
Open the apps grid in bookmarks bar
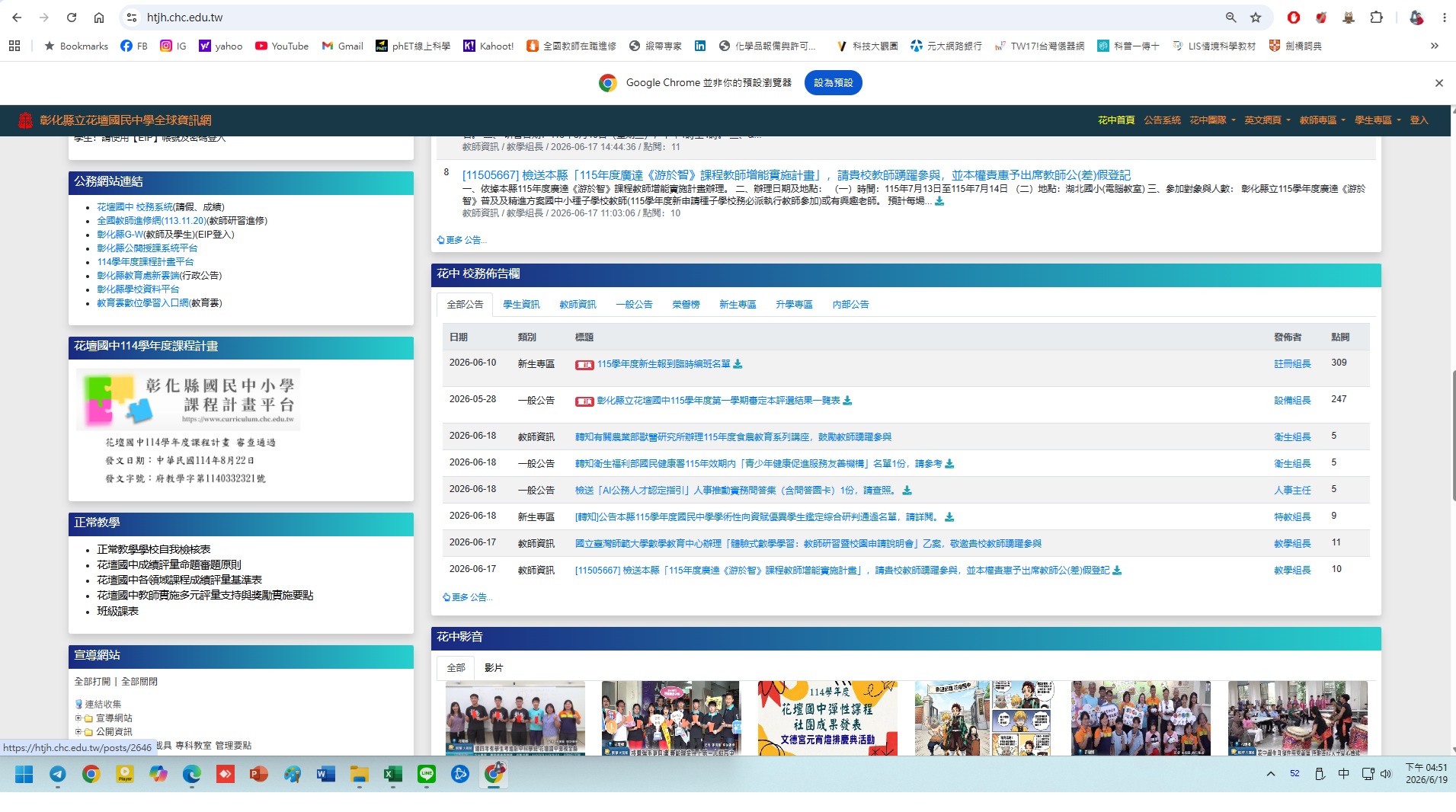coord(14,46)
